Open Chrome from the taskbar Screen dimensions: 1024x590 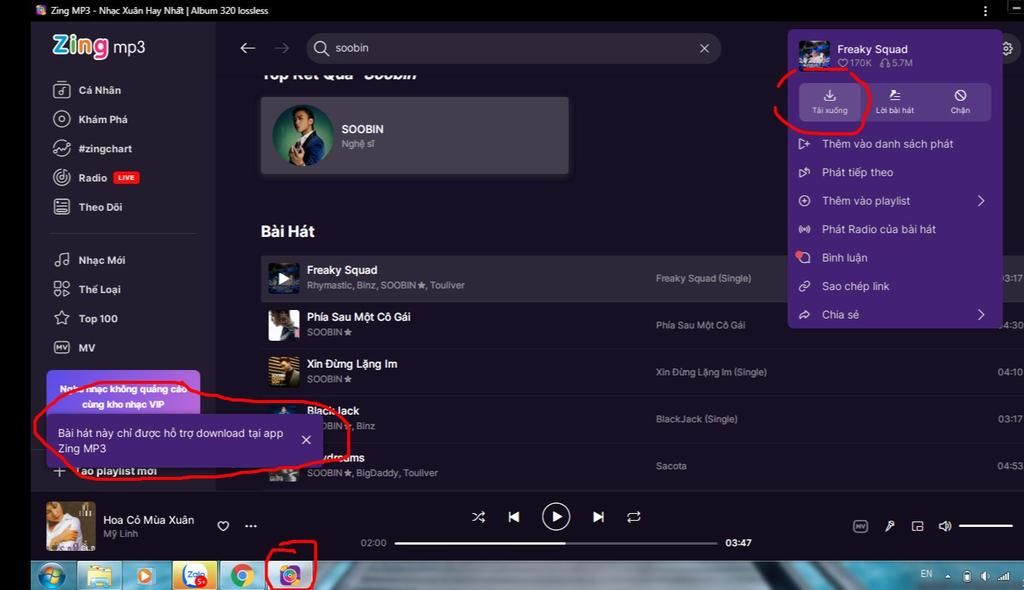(x=242, y=576)
